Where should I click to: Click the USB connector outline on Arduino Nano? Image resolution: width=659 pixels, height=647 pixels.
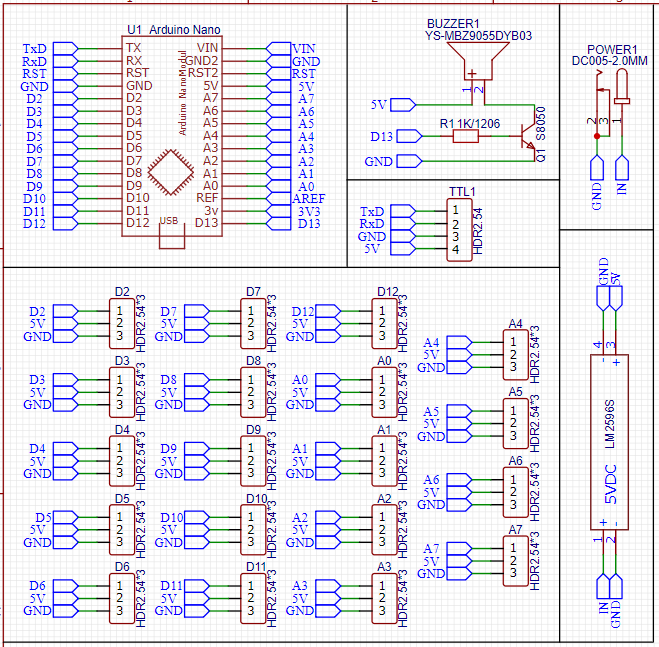(172, 236)
